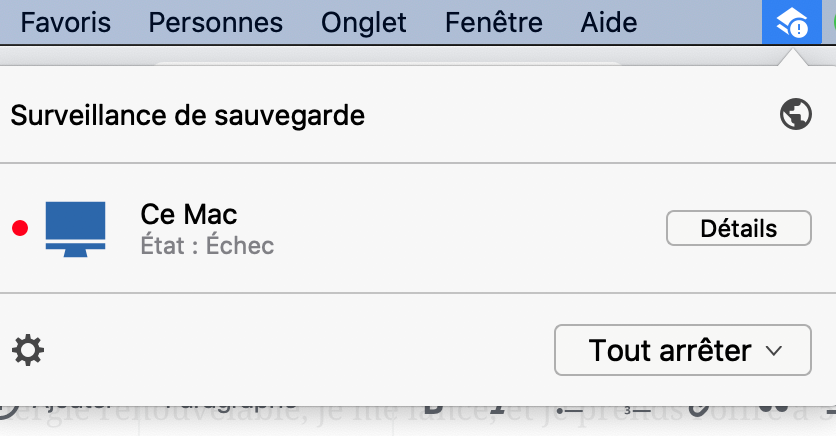836x436 pixels.
Task: Click the État : Échec status text
Action: coord(207,246)
